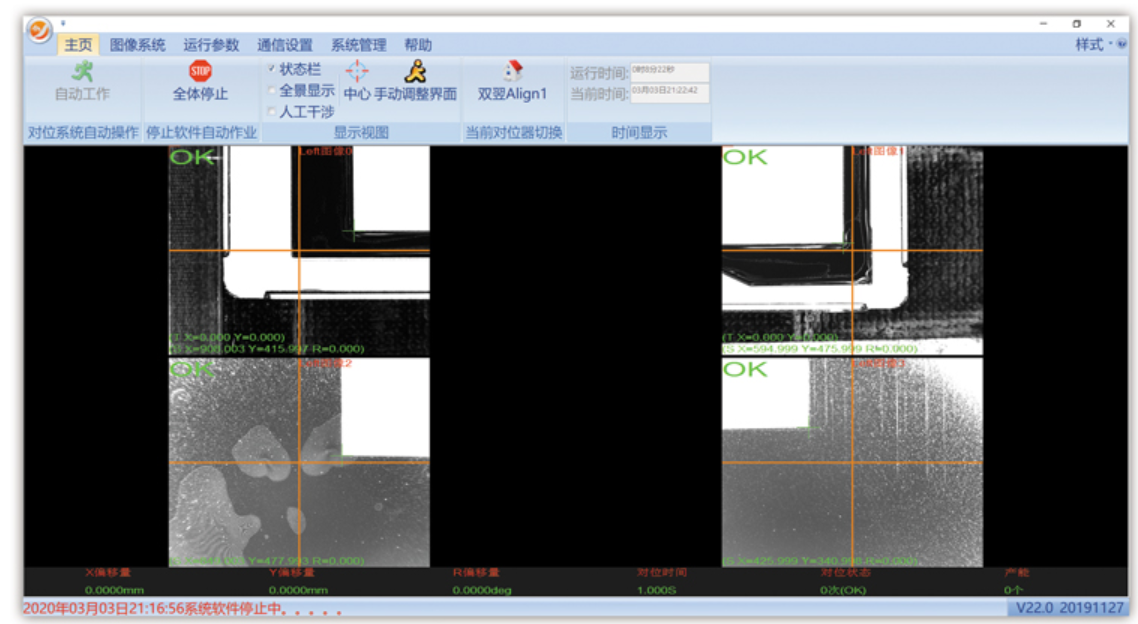
Task: Enable the 全景显示 checkbox
Action: tap(272, 90)
